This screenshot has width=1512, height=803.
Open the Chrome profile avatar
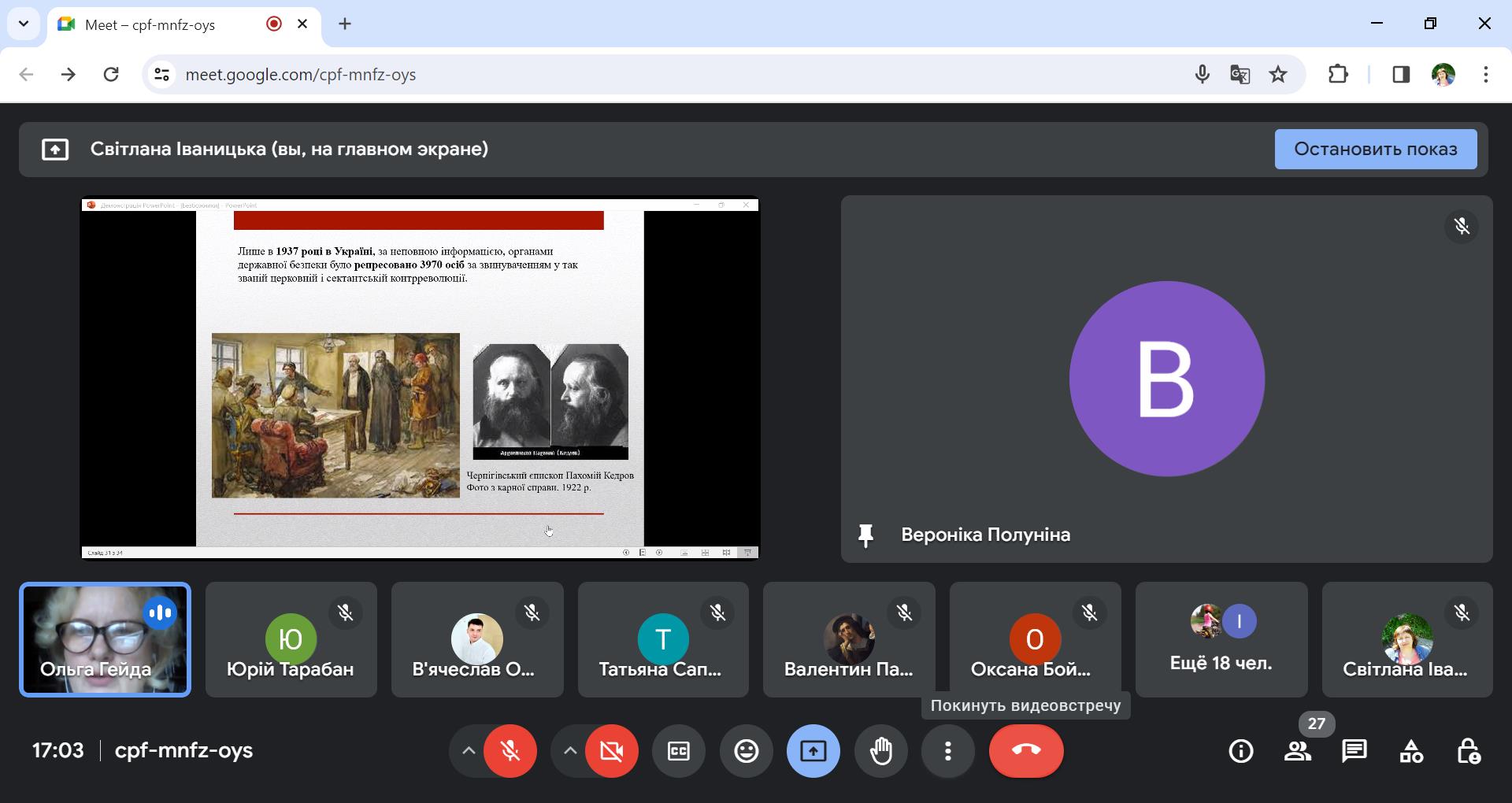pos(1443,74)
